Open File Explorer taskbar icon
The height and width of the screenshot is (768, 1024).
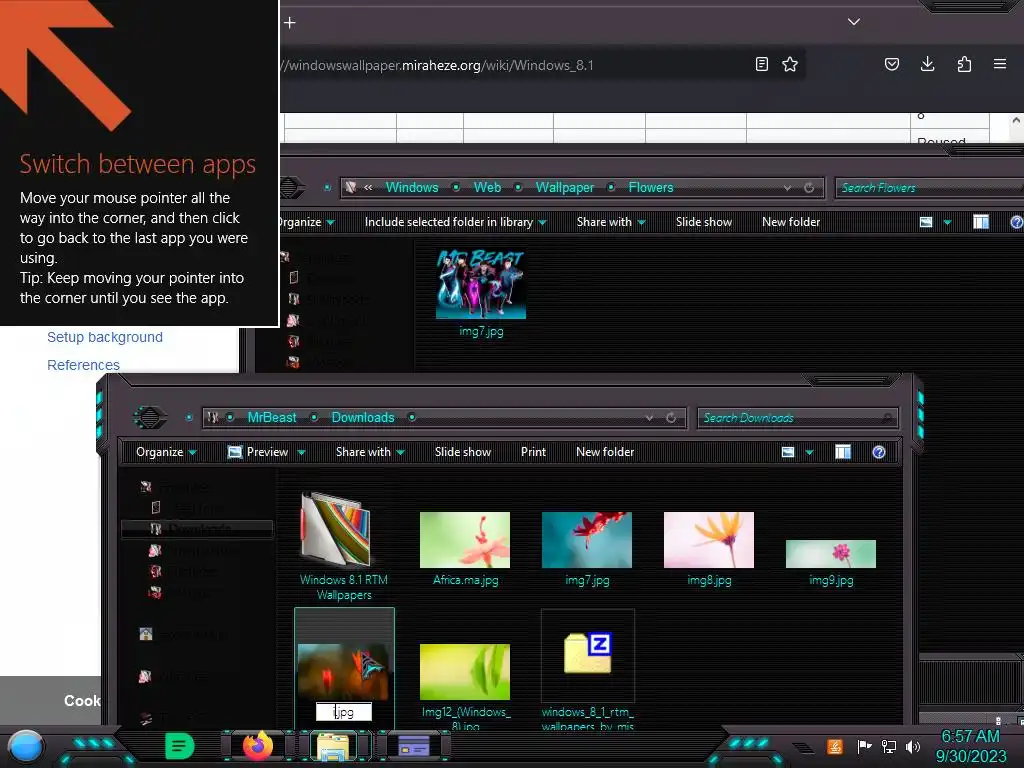pos(333,746)
